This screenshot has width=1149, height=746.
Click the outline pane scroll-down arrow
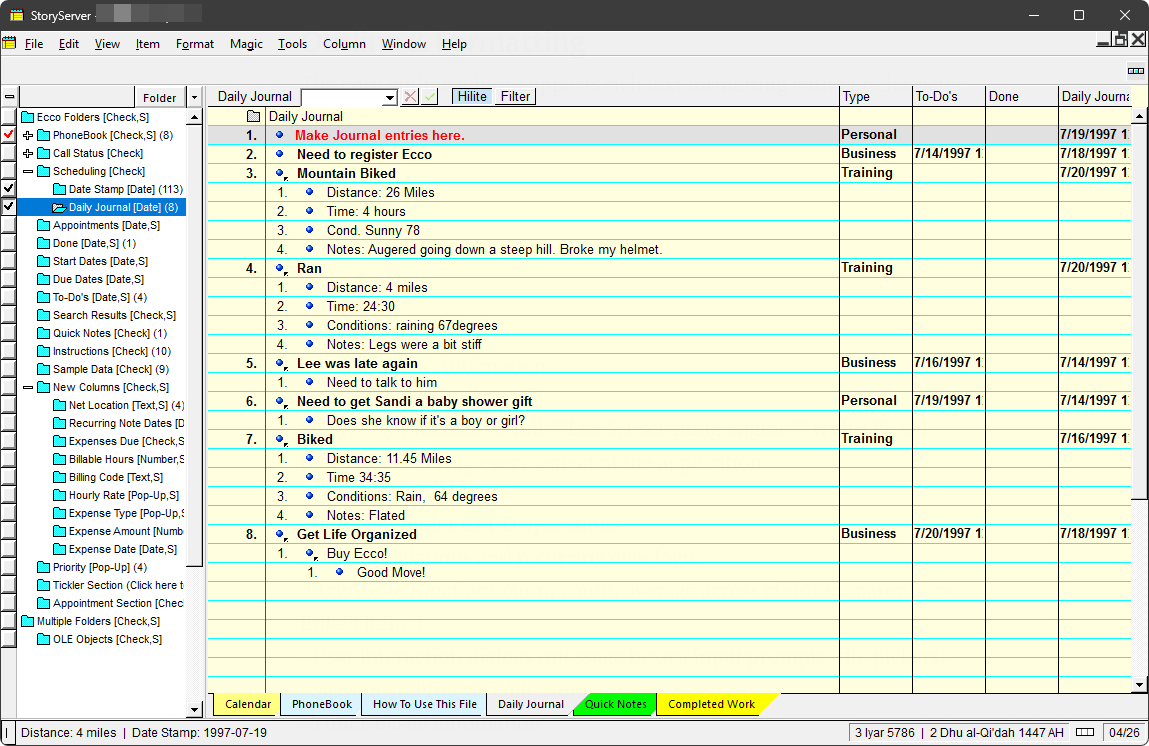click(x=1139, y=685)
